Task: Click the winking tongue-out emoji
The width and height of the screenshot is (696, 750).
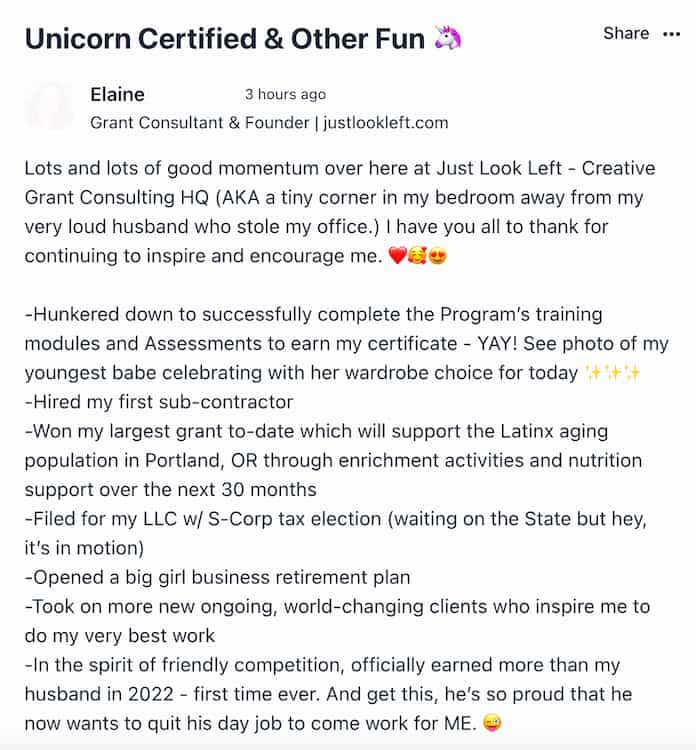Action: click(x=492, y=723)
